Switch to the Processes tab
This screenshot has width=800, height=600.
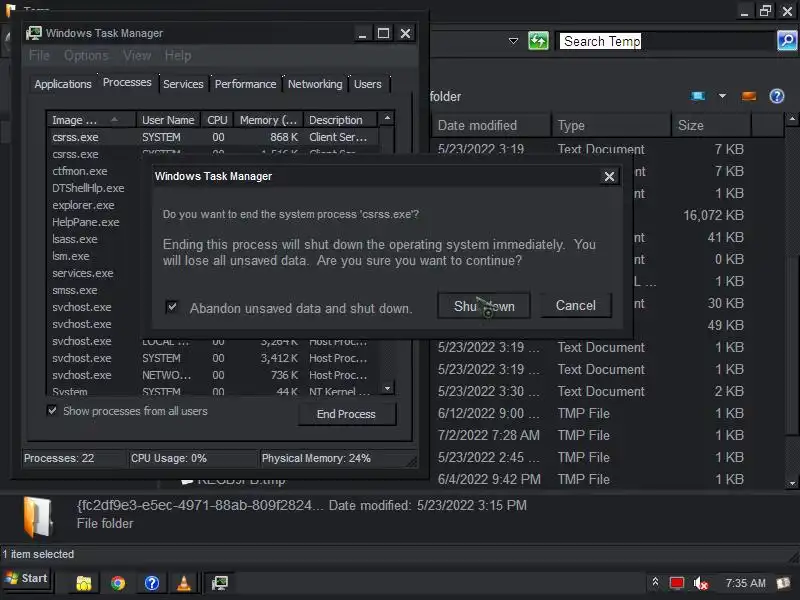(127, 82)
